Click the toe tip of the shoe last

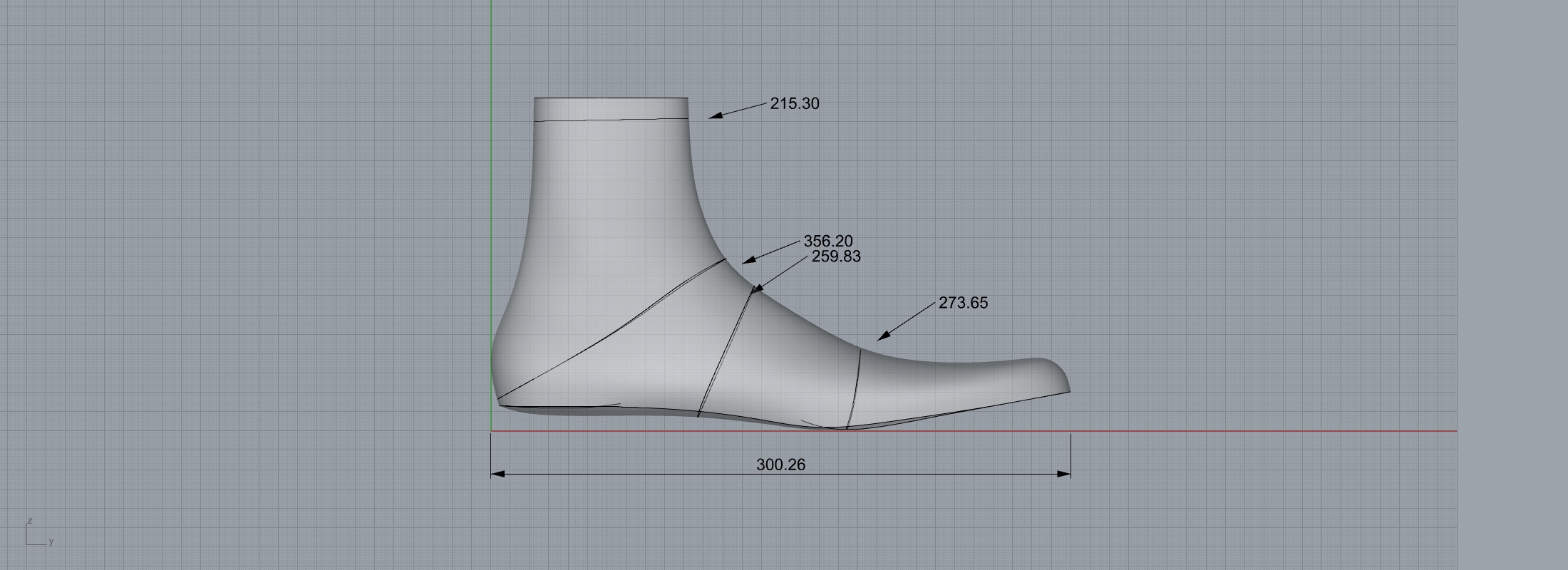tap(1068, 388)
